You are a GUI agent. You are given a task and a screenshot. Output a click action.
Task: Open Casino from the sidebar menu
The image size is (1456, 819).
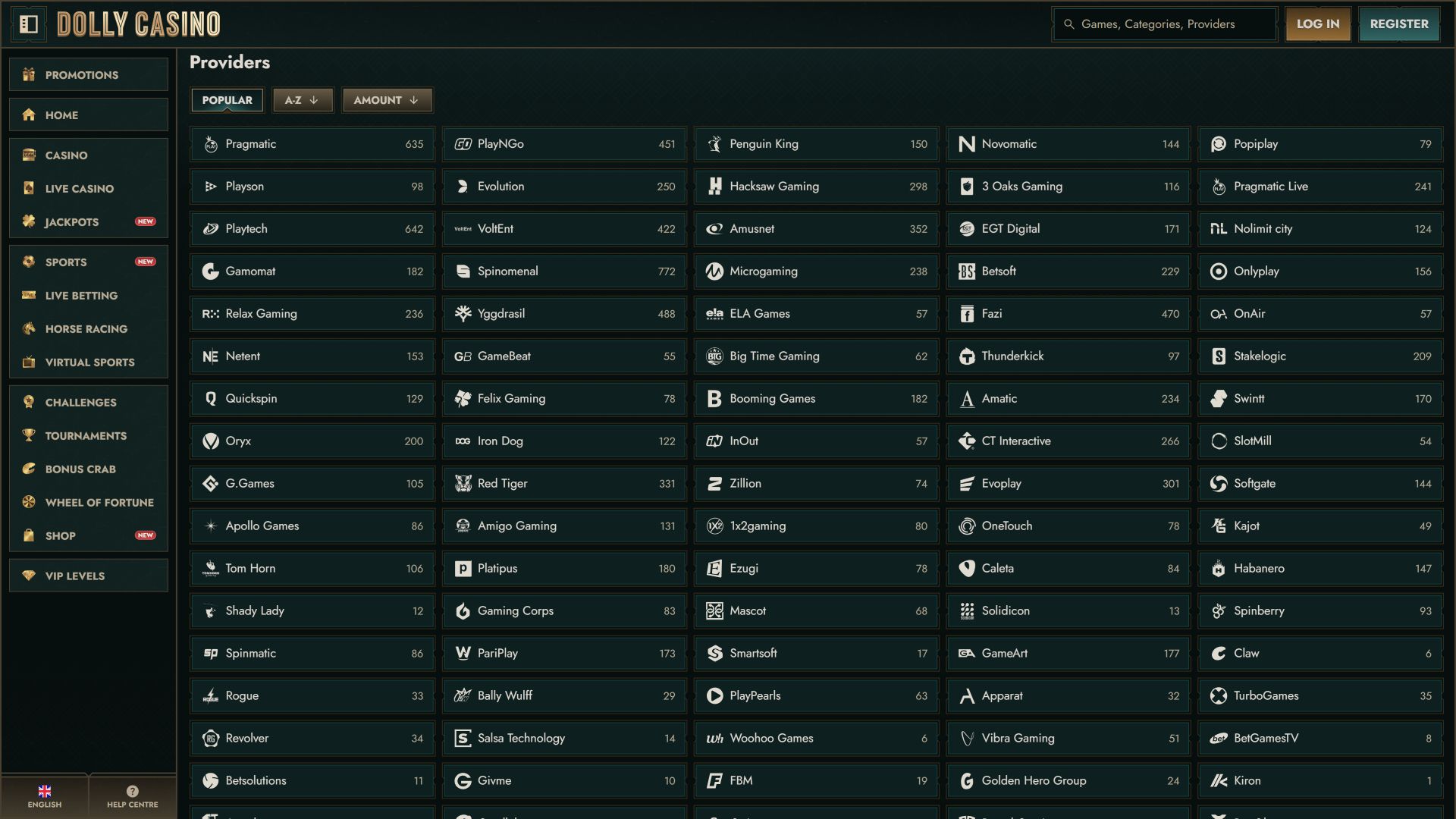coord(89,155)
